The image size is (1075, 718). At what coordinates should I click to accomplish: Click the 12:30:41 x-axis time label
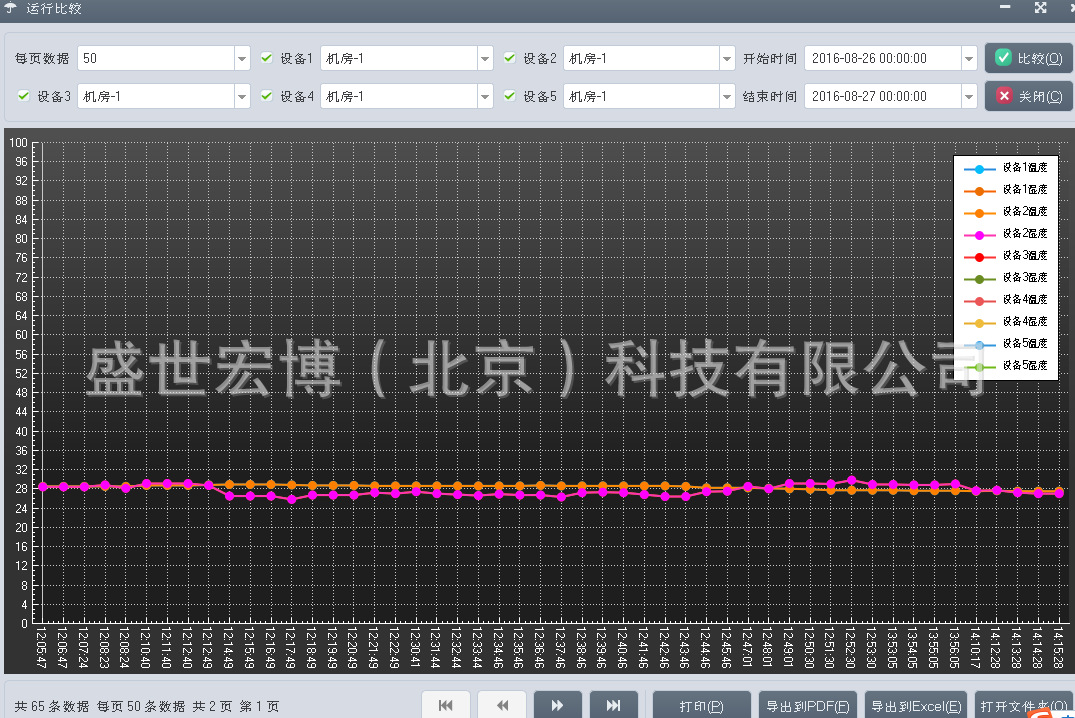(415, 647)
